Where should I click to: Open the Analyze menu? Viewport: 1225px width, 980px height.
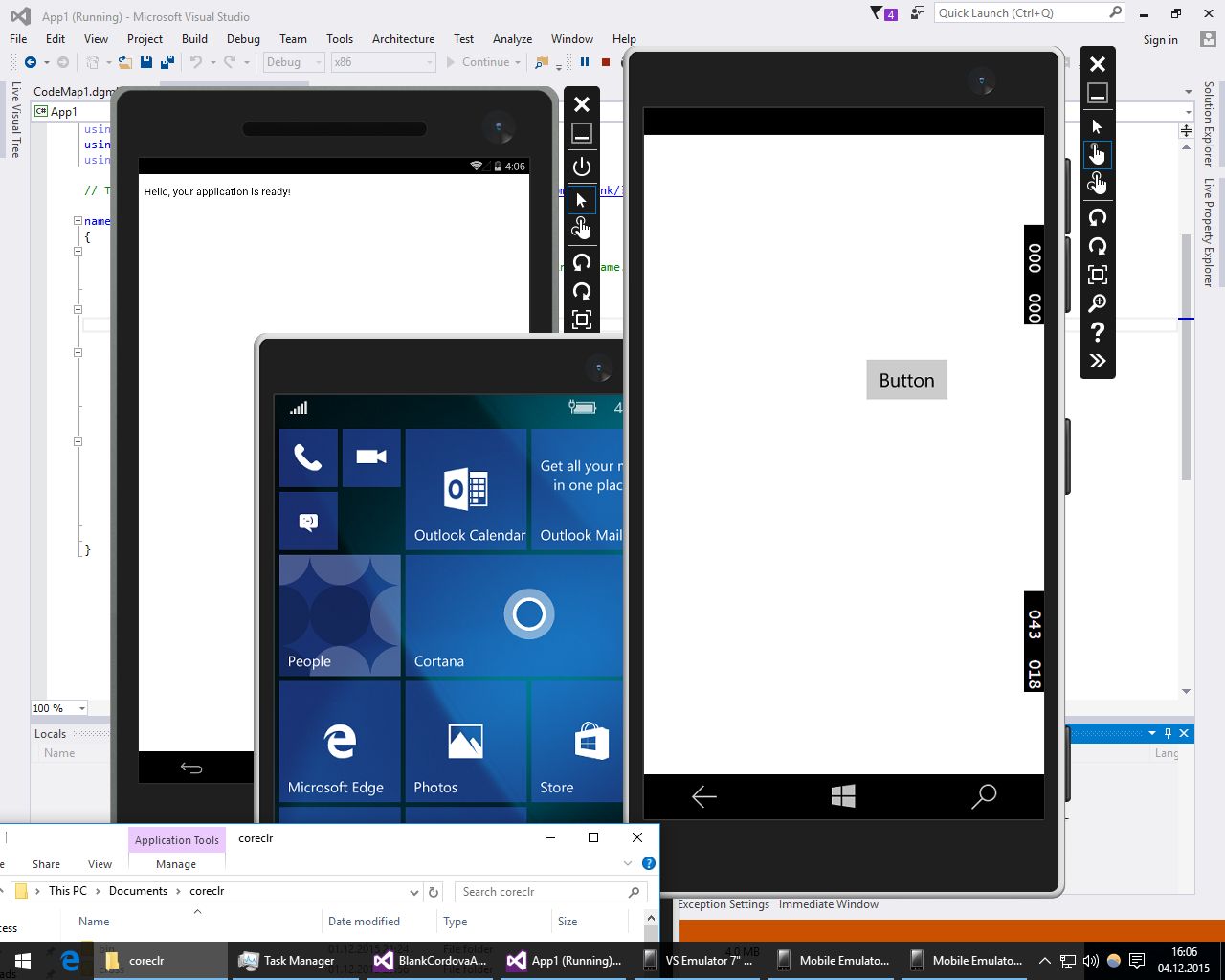coord(512,39)
